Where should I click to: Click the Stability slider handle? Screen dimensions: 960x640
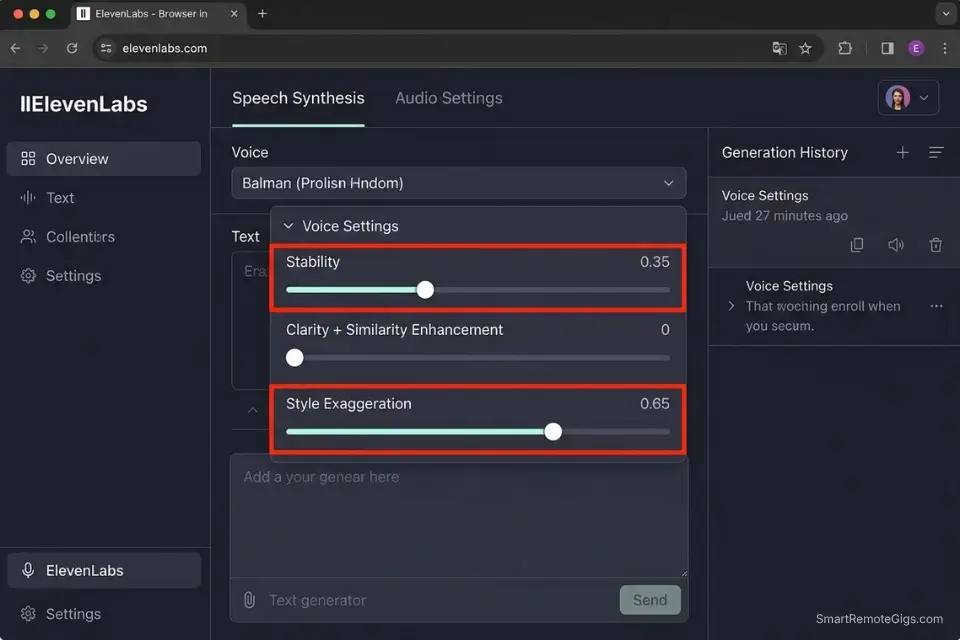(x=426, y=290)
